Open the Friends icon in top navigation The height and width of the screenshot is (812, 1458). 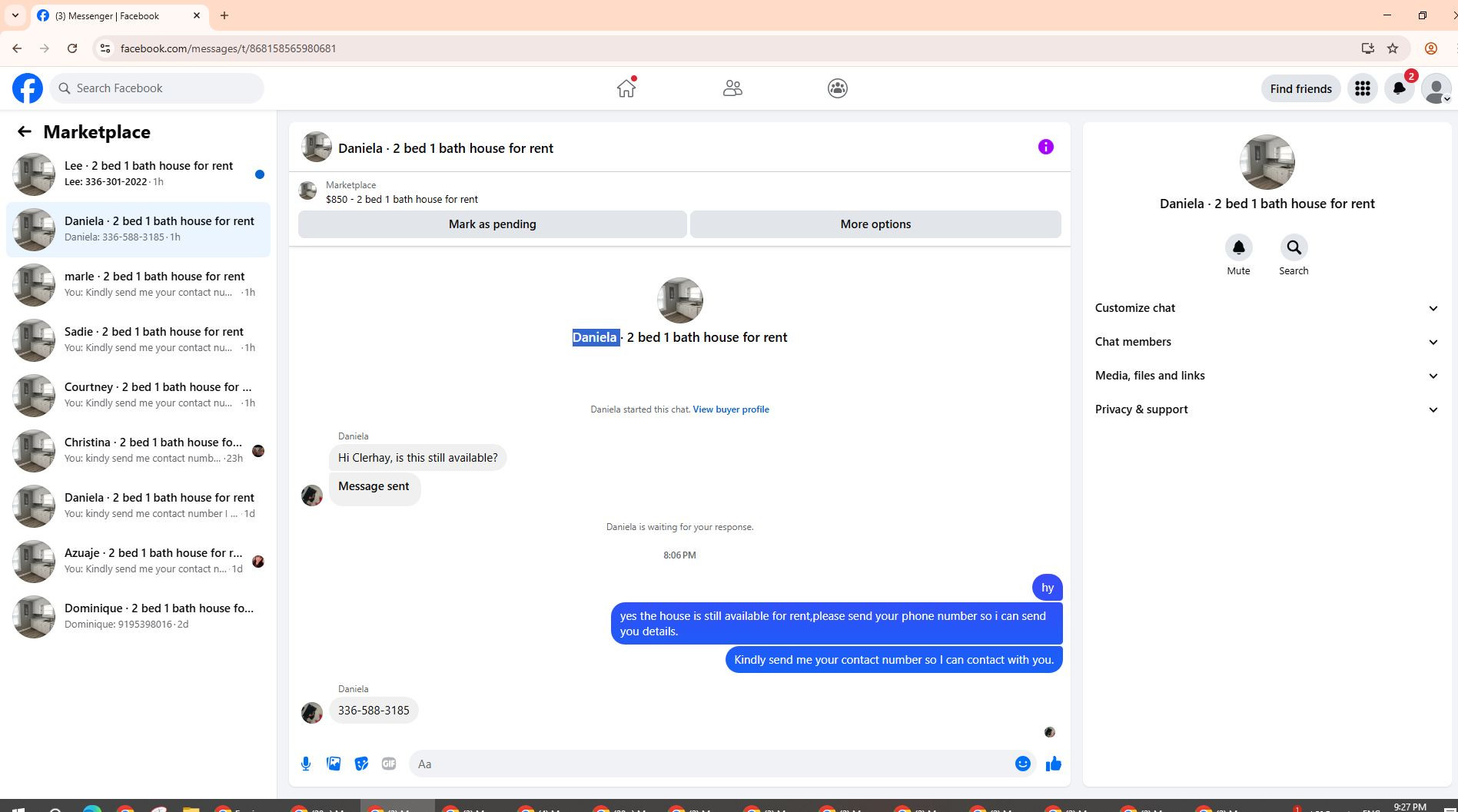tap(732, 88)
